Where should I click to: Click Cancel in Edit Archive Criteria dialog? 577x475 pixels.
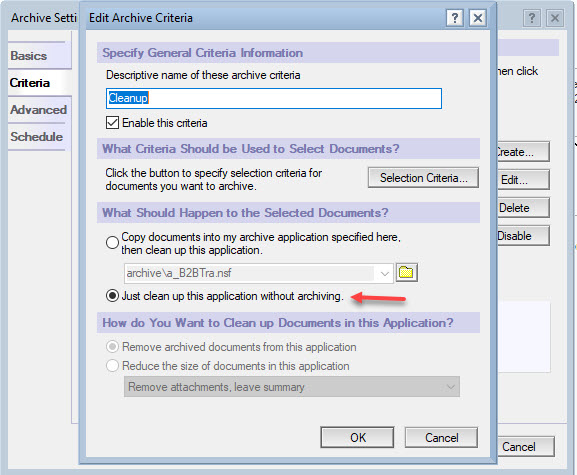[441, 437]
